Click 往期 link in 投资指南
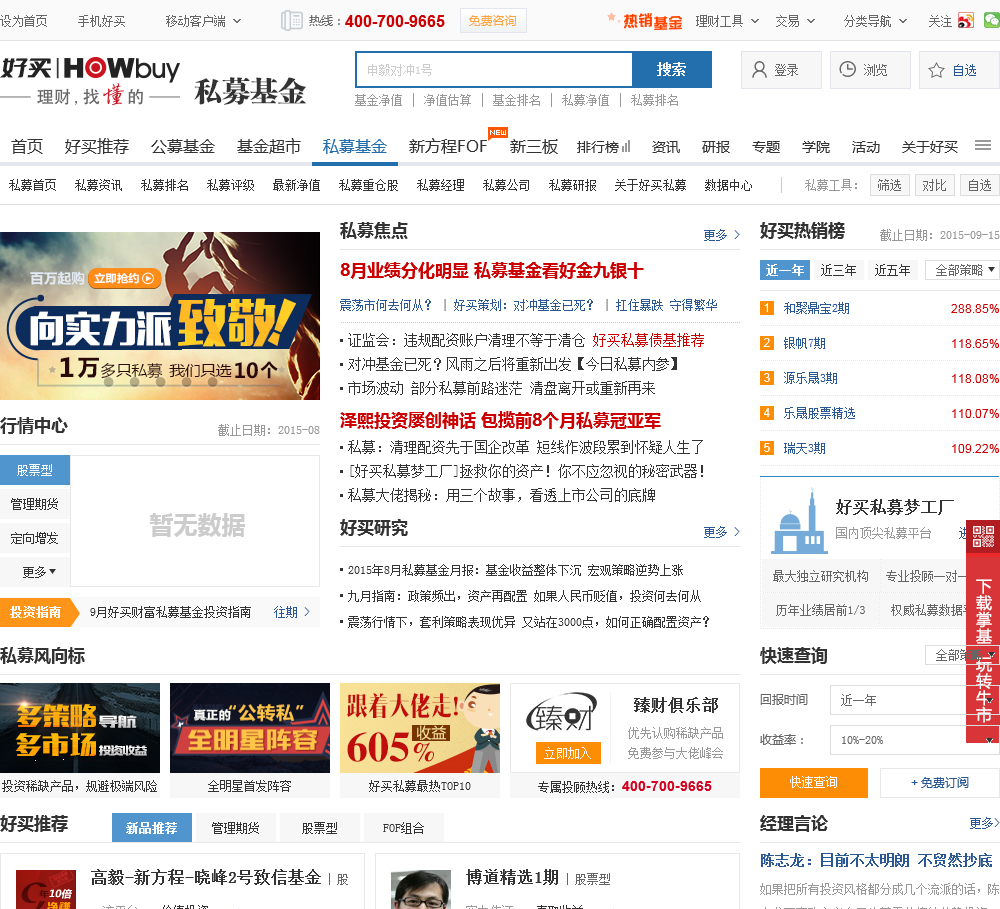Screen dimensions: 1000x909 pyautogui.click(x=291, y=612)
